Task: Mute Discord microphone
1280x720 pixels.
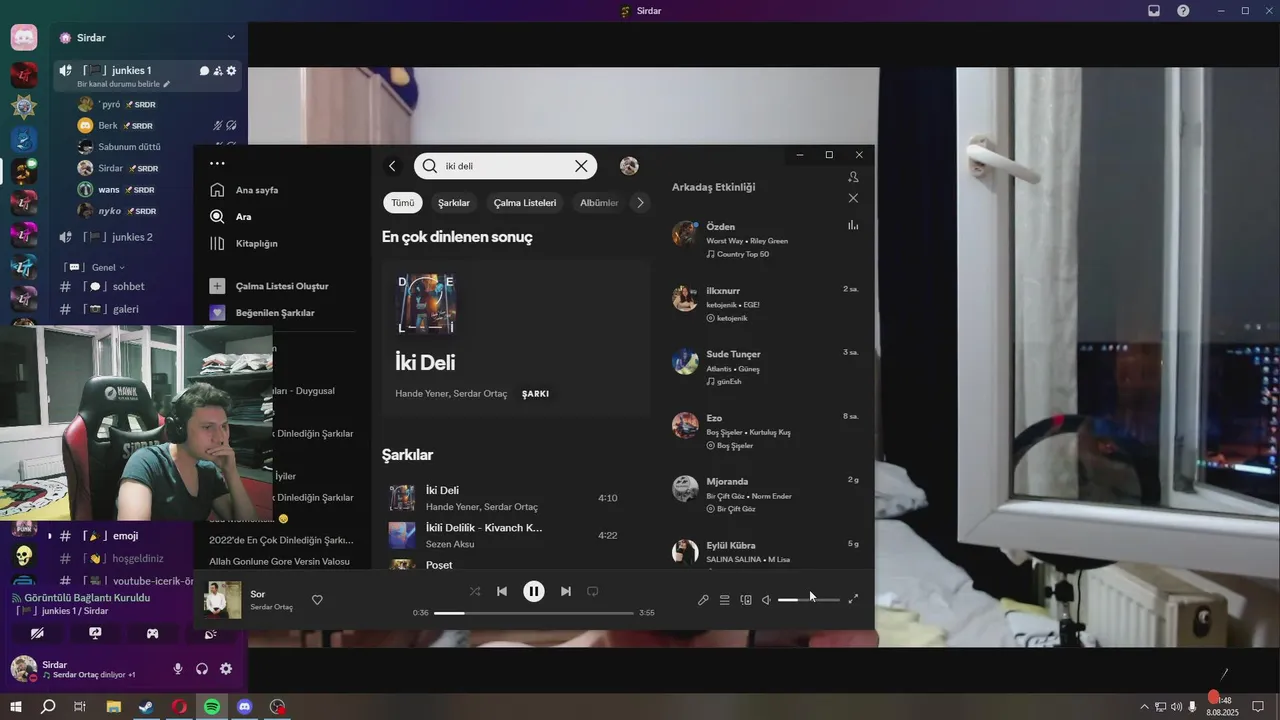Action: (x=178, y=669)
